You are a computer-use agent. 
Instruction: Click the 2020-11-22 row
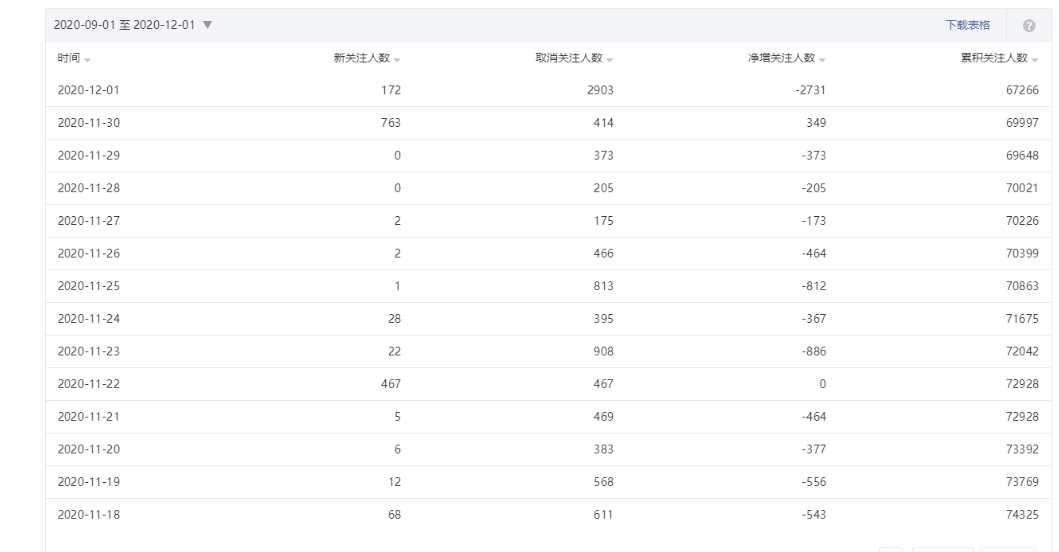548,384
